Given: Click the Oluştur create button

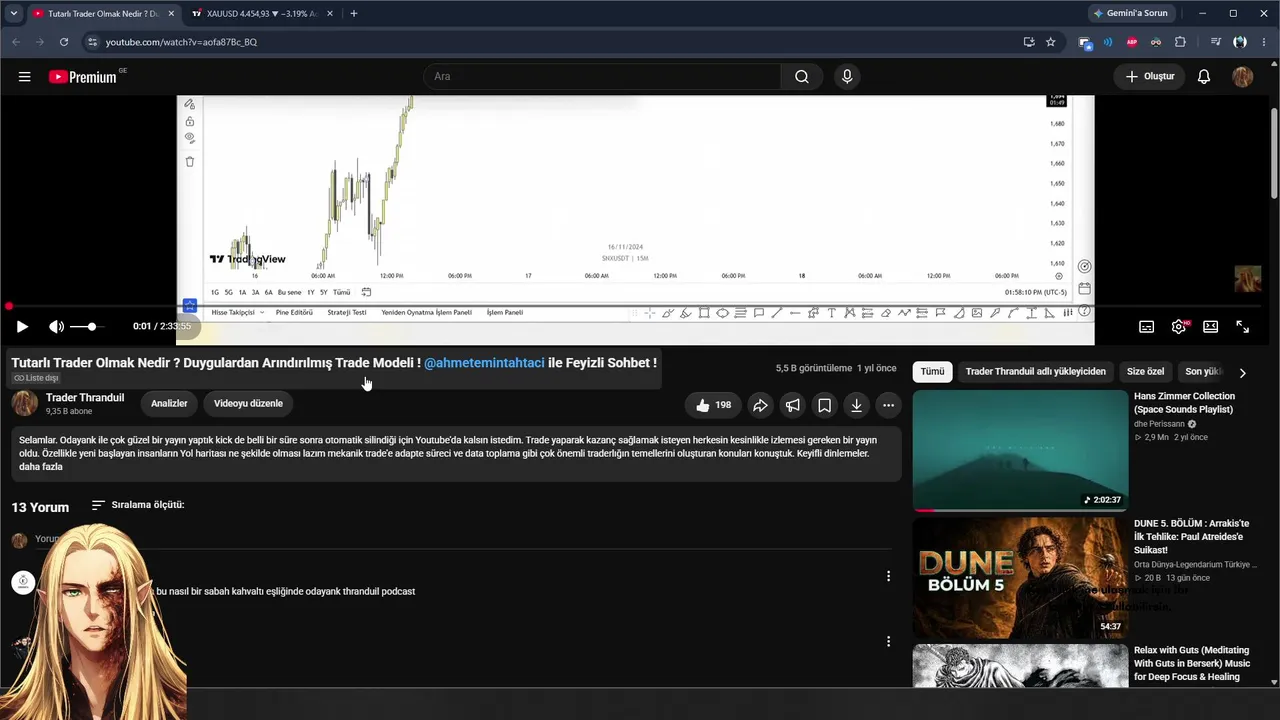Looking at the screenshot, I should coord(1149,77).
